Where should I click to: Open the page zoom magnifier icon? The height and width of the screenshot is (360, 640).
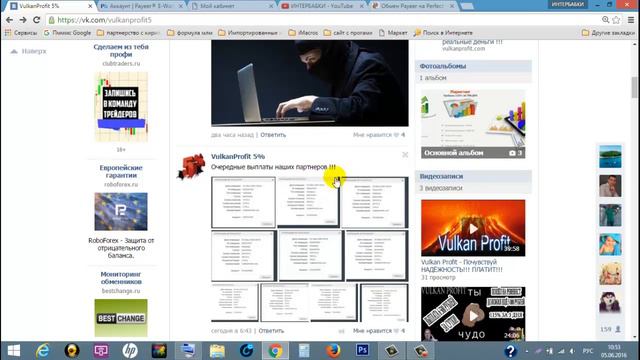(x=605, y=20)
